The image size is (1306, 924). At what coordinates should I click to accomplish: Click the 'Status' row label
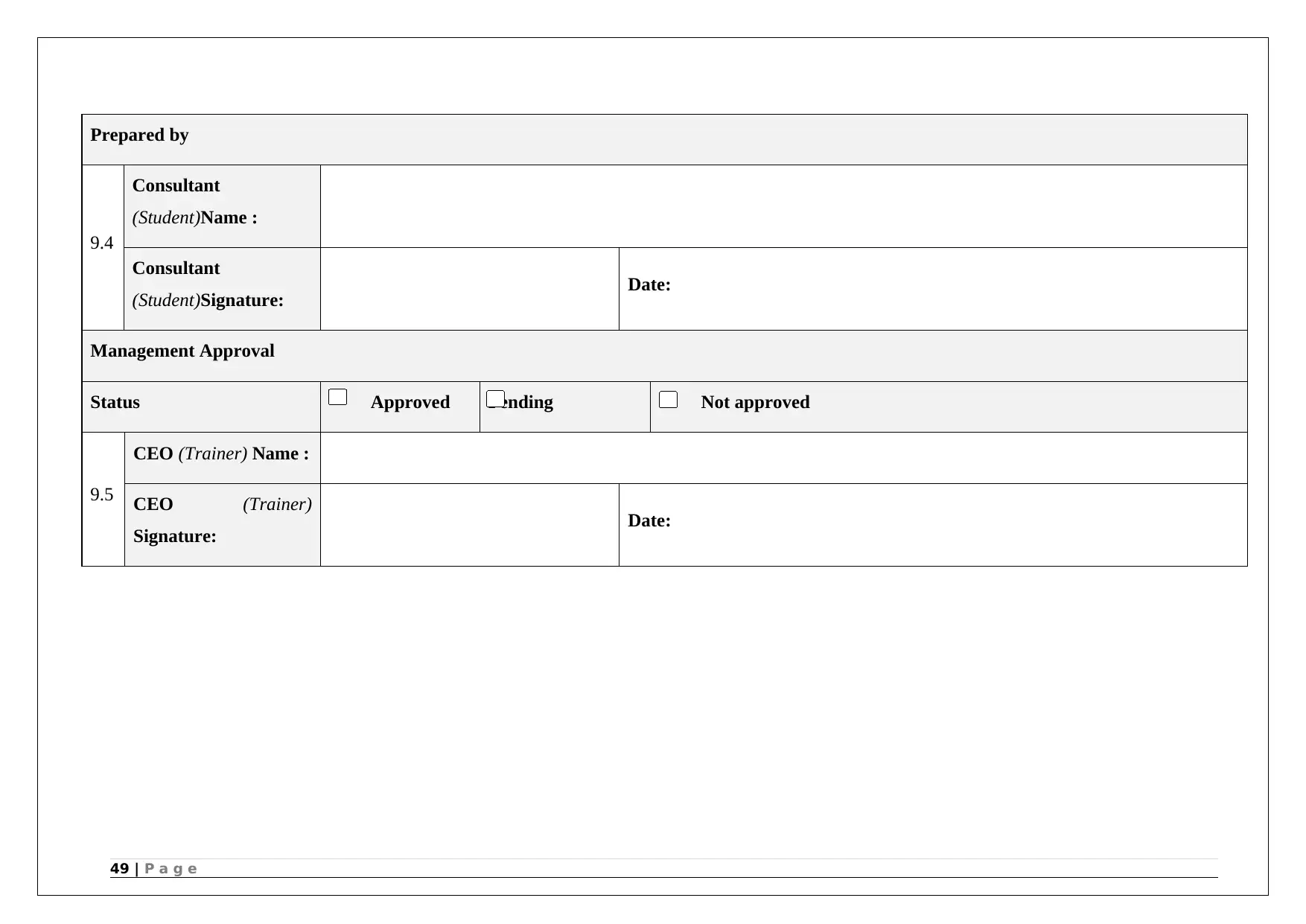(x=115, y=403)
